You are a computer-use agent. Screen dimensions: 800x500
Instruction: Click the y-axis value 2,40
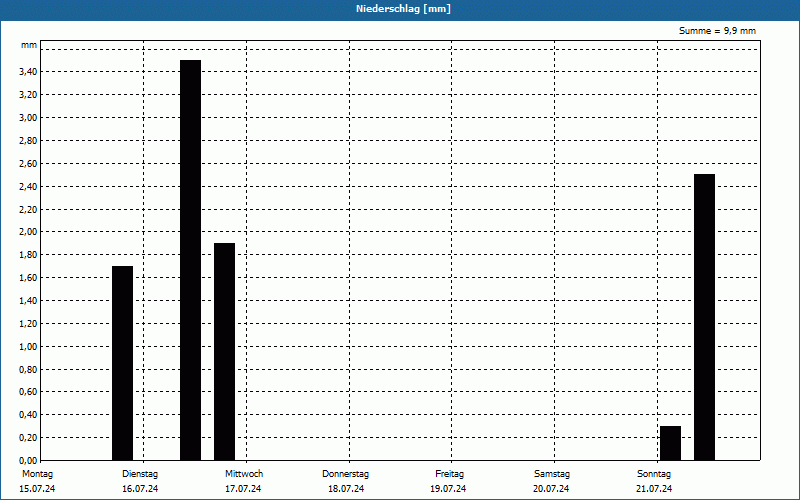(28, 187)
